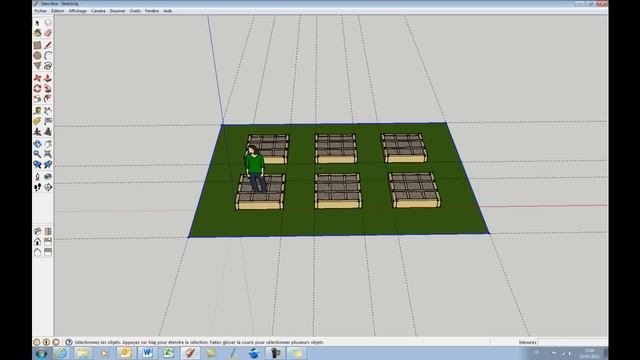This screenshot has width=640, height=360.
Task: Click the first circular status bar icon
Action: [x=37, y=342]
